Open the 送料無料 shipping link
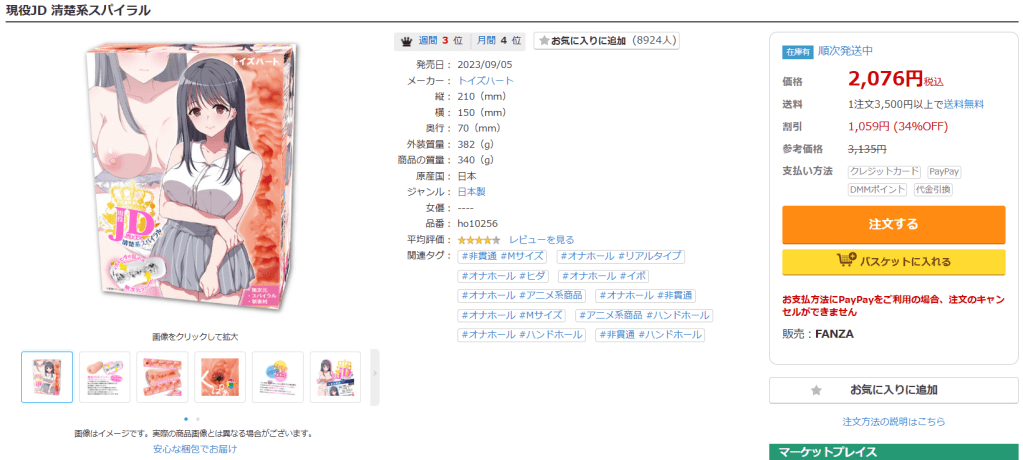The width and height of the screenshot is (1023, 460). (964, 104)
